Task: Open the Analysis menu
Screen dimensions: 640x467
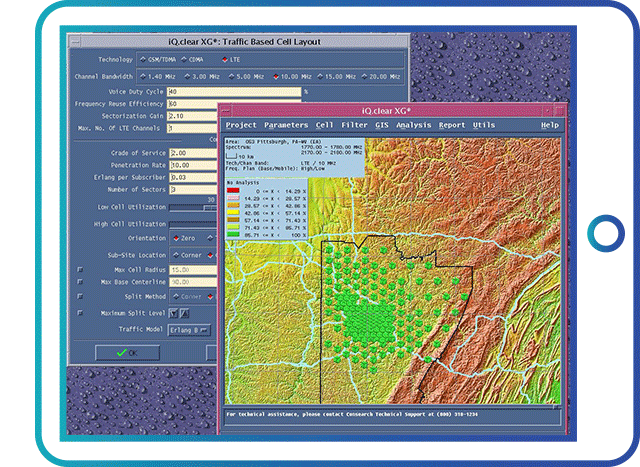Action: 413,125
